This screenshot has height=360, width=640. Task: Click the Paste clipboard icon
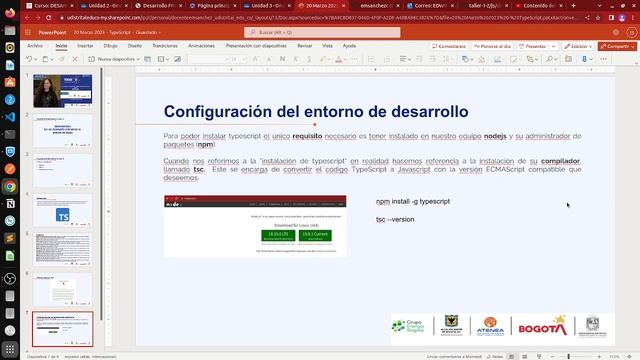click(45, 59)
